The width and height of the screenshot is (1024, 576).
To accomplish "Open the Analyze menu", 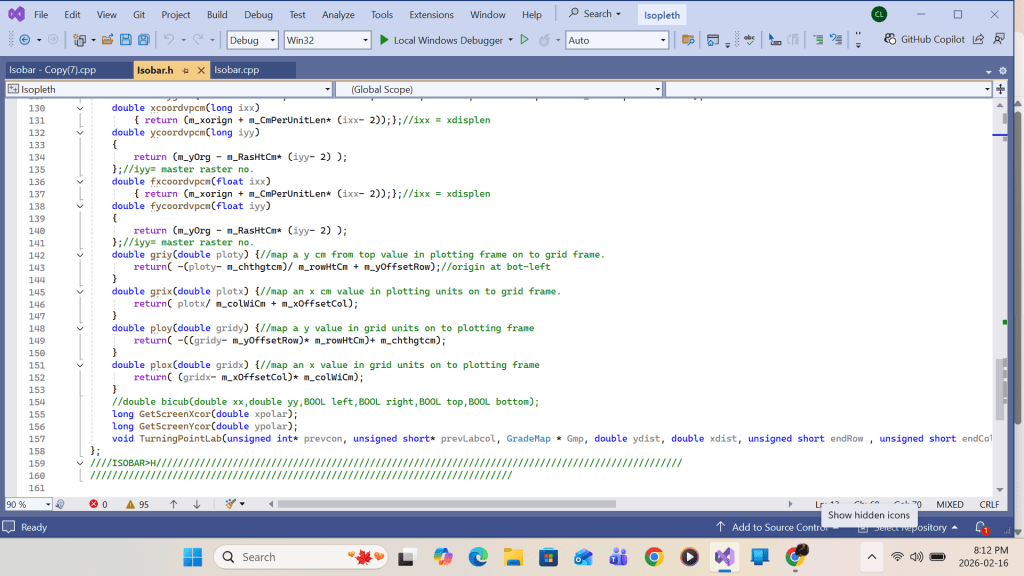I will coord(338,15).
